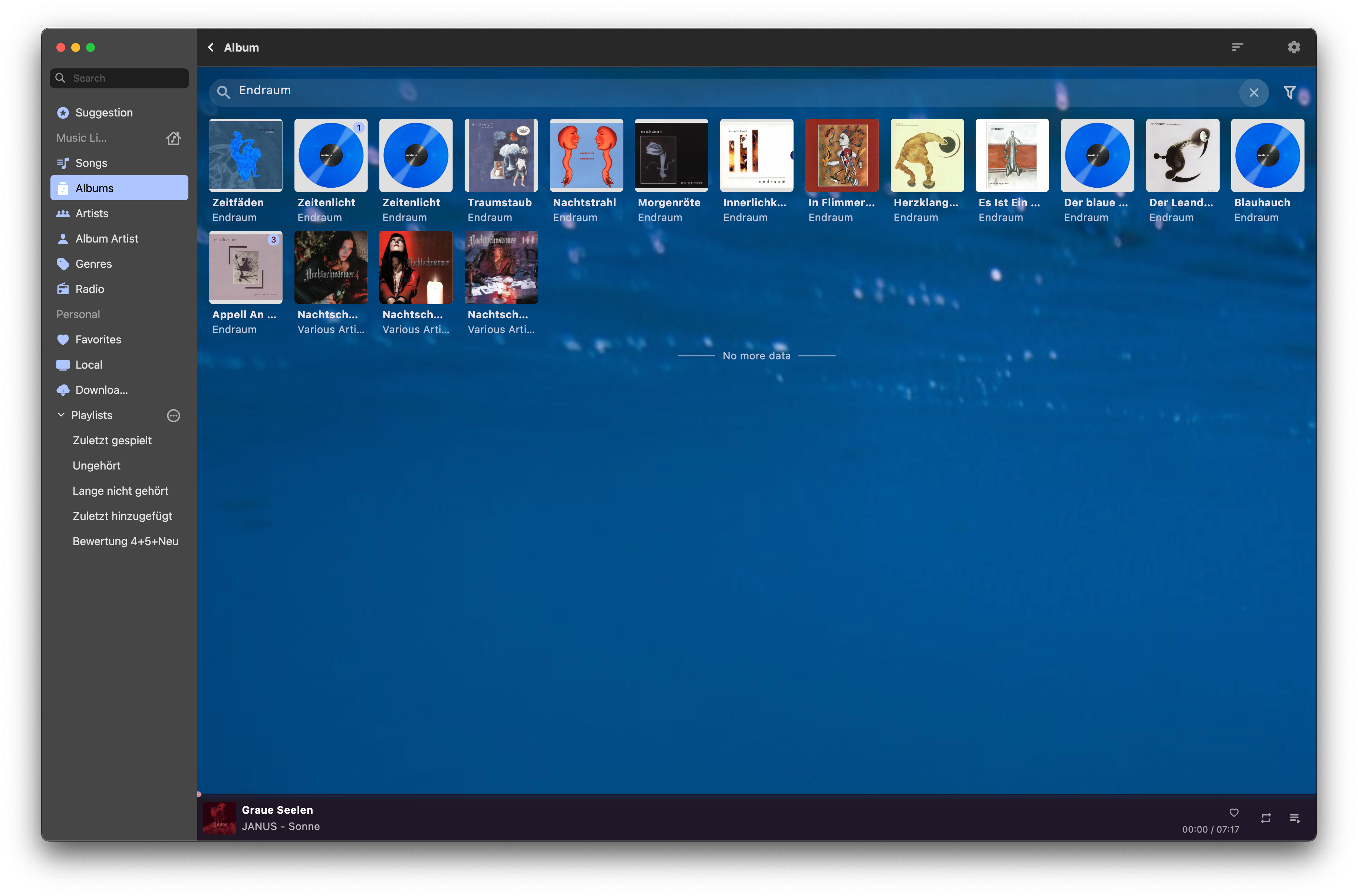Open the Bewertung 4+5+Neu playlist

tap(125, 541)
